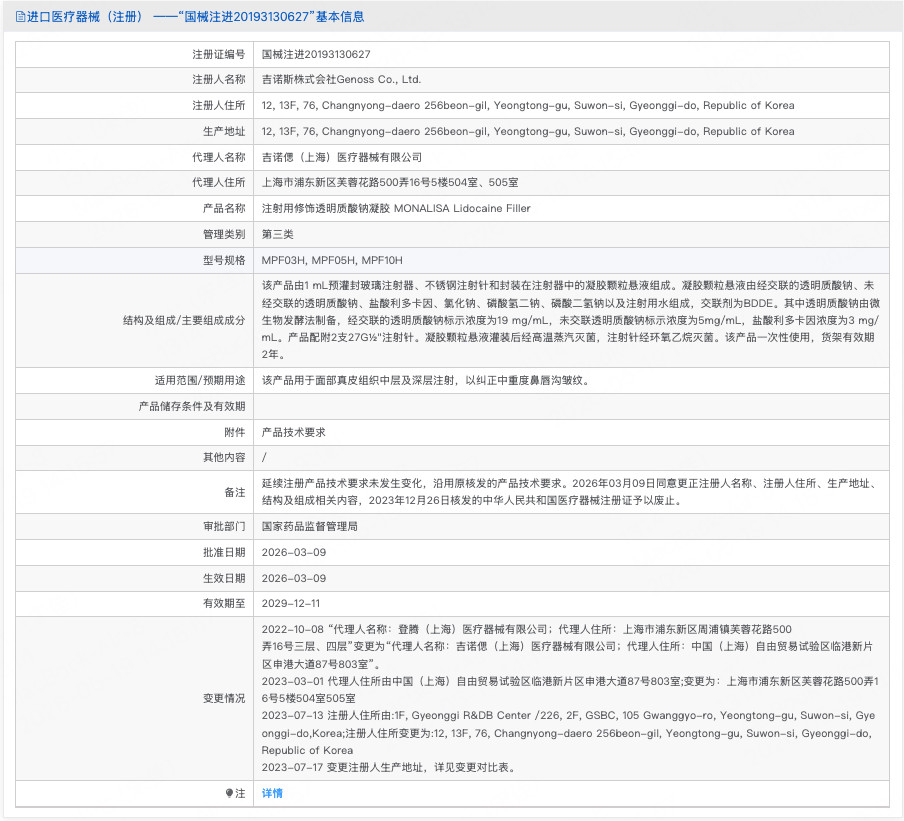
Task: Click the 代理人住所 label
Action: 219,183
